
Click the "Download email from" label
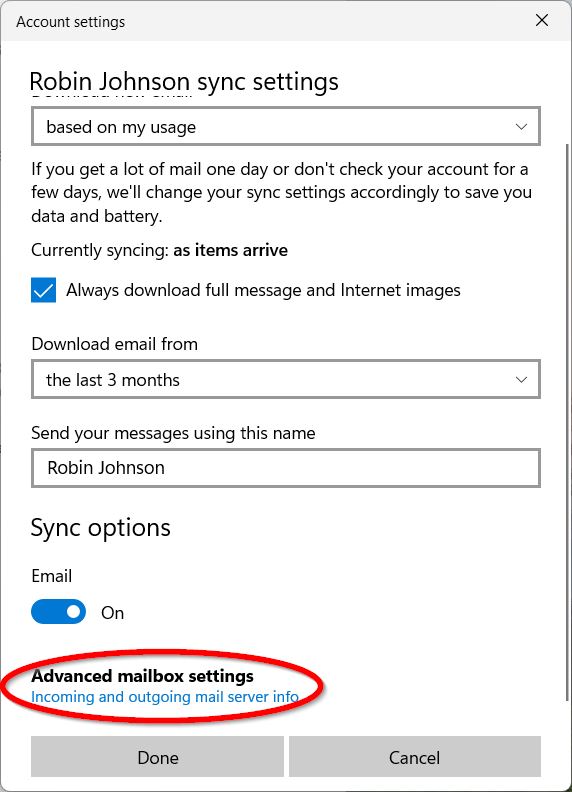tap(114, 344)
